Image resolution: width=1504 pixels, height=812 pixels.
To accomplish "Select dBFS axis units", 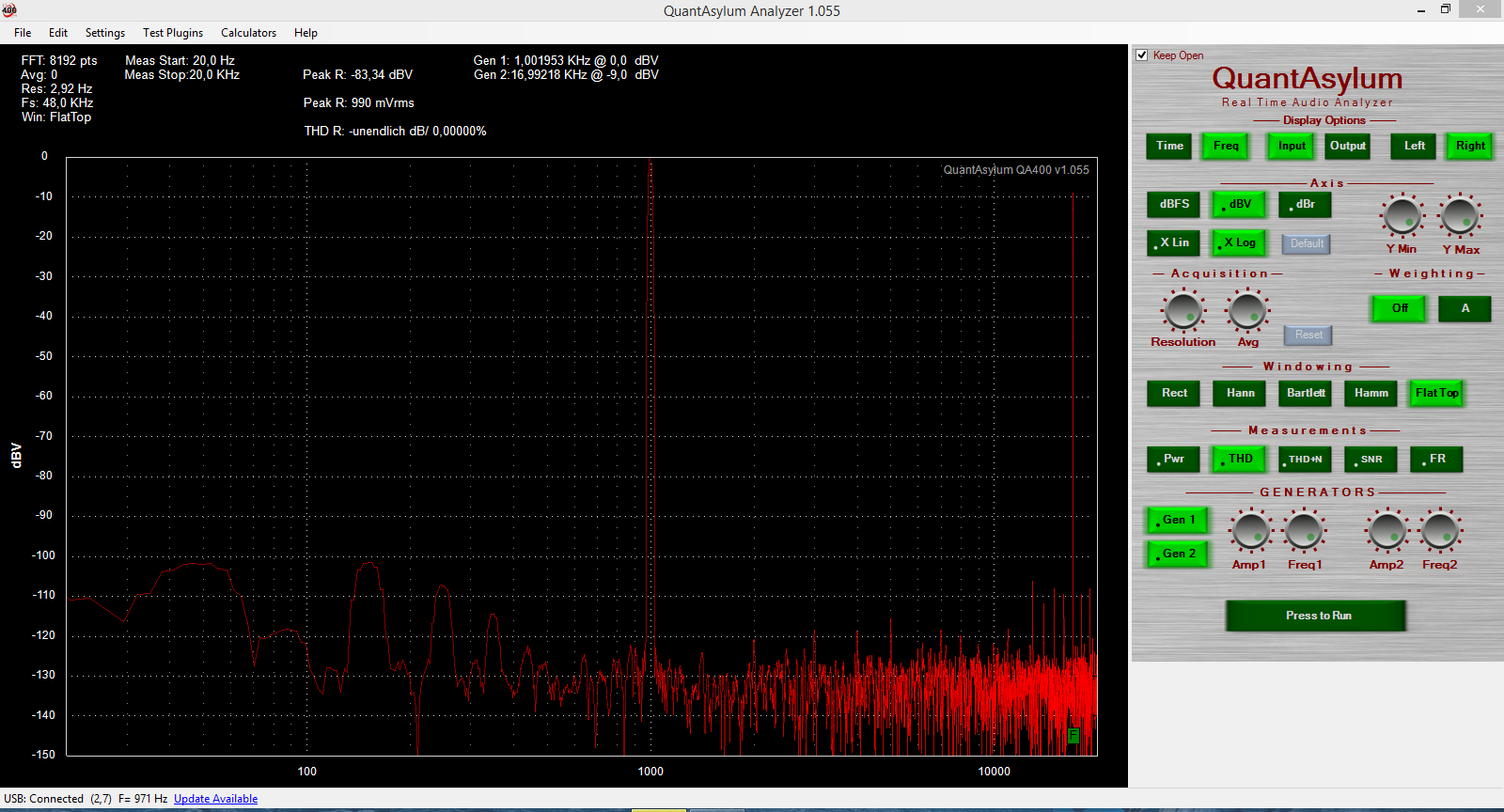I will 1173,204.
